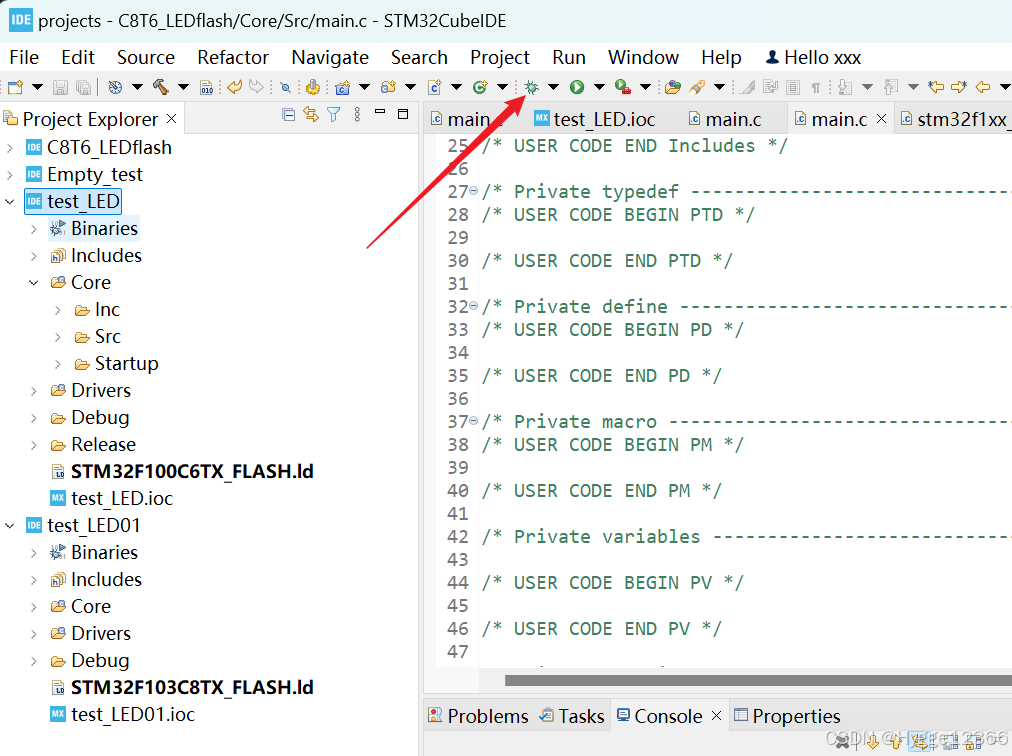1012x756 pixels.
Task: Collapse the test_LED01 project
Action: (x=10, y=526)
